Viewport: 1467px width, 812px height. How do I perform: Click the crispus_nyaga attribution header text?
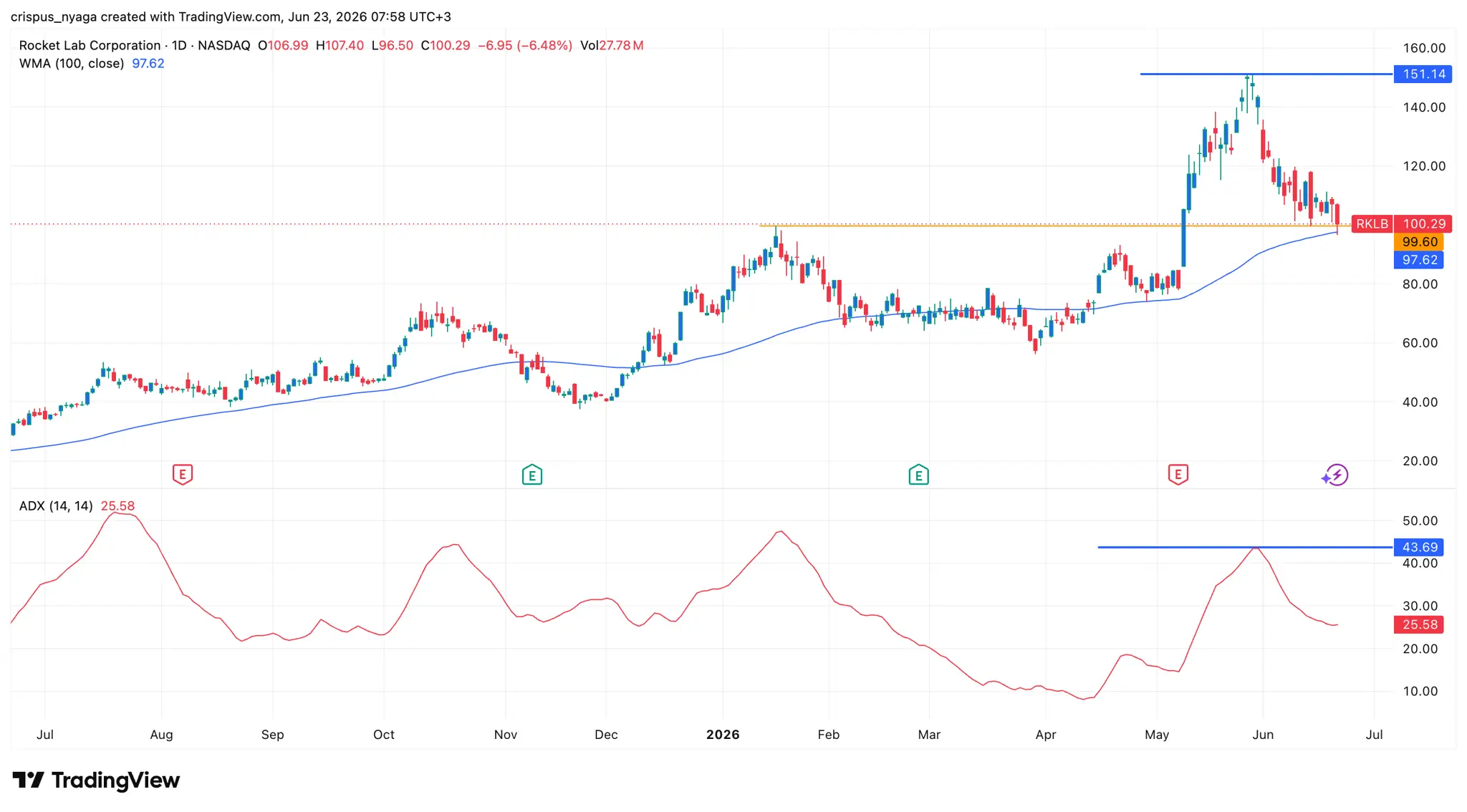pyautogui.click(x=231, y=16)
